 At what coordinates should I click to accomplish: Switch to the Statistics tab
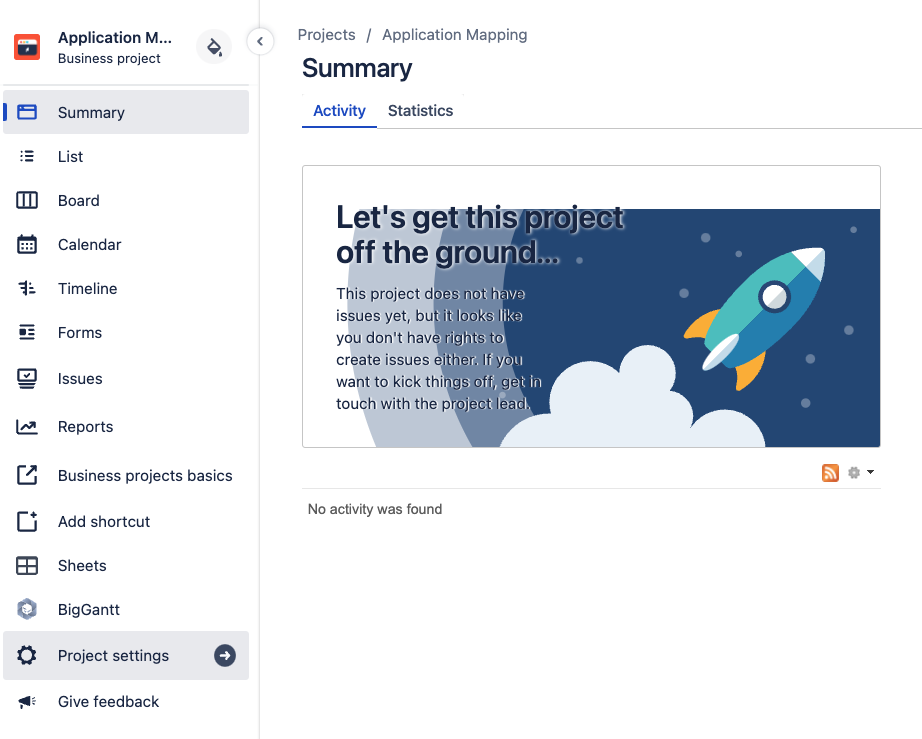[x=420, y=111]
